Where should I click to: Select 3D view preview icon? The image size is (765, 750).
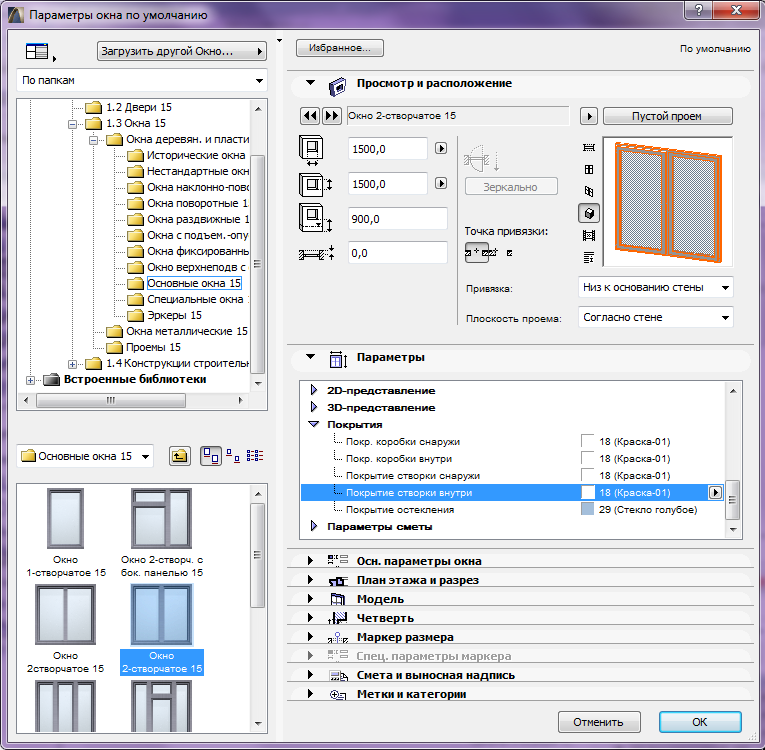coord(589,213)
